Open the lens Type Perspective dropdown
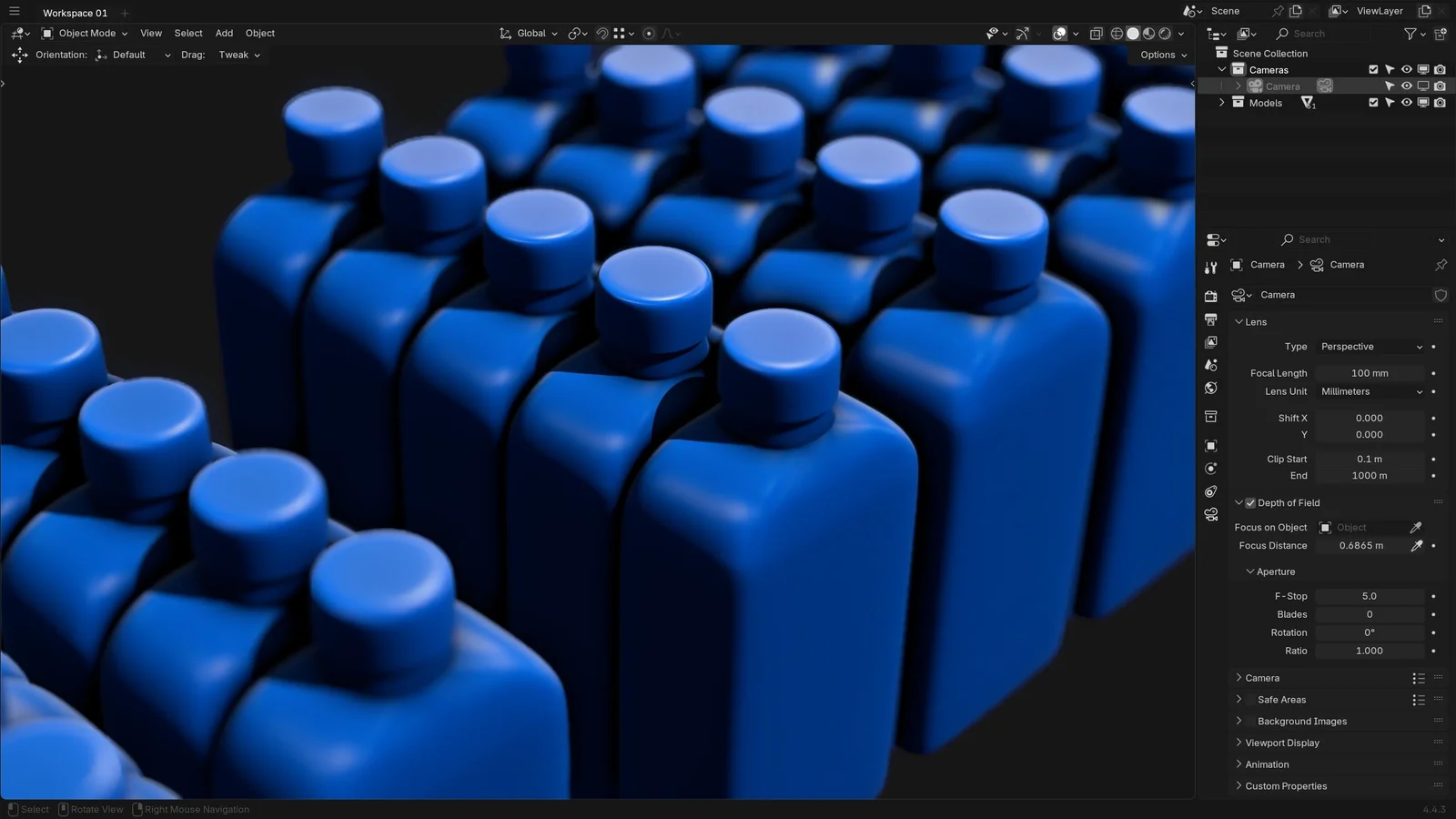 click(1370, 347)
